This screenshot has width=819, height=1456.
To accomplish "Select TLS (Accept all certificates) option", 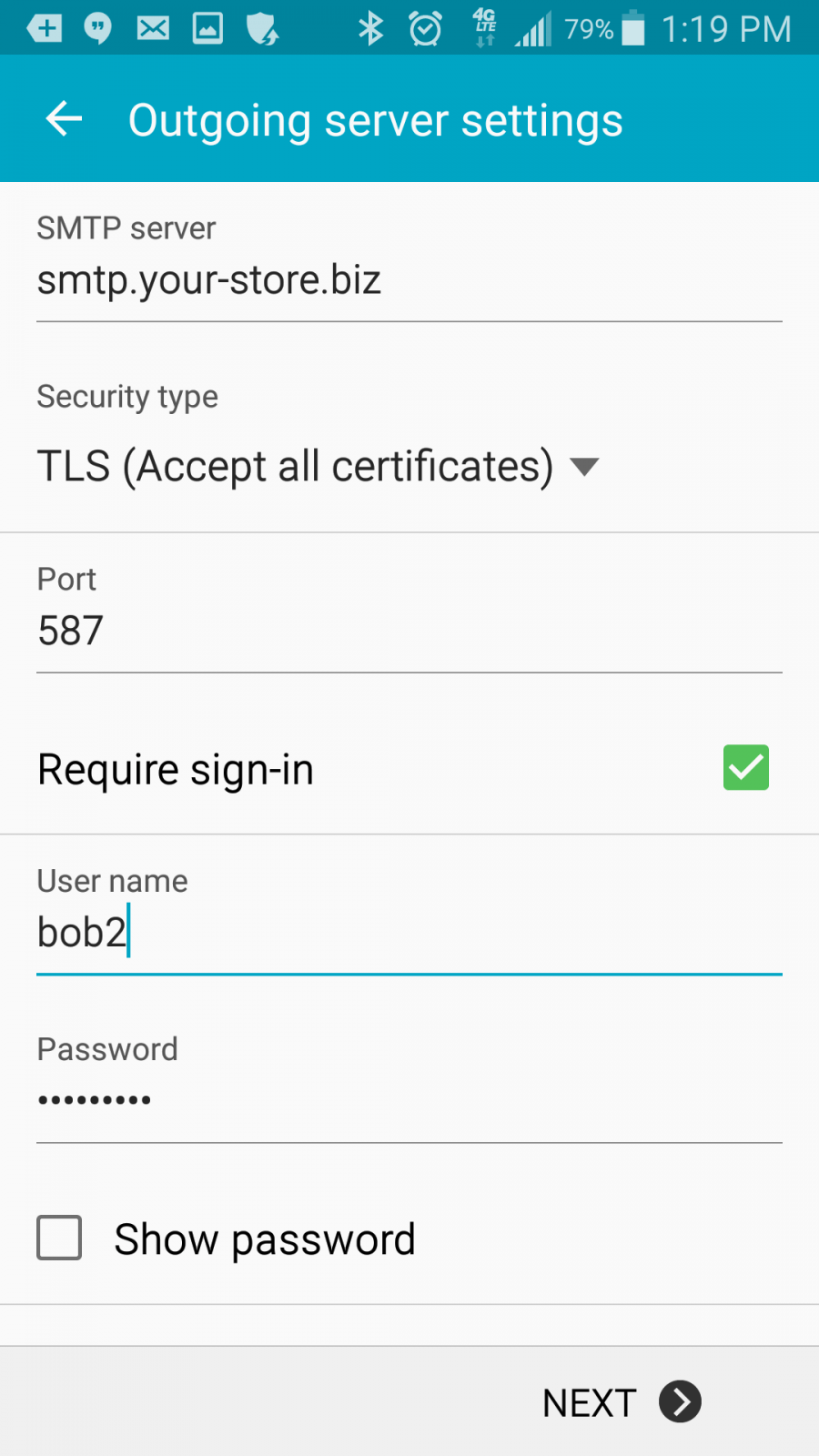I will tap(295, 466).
